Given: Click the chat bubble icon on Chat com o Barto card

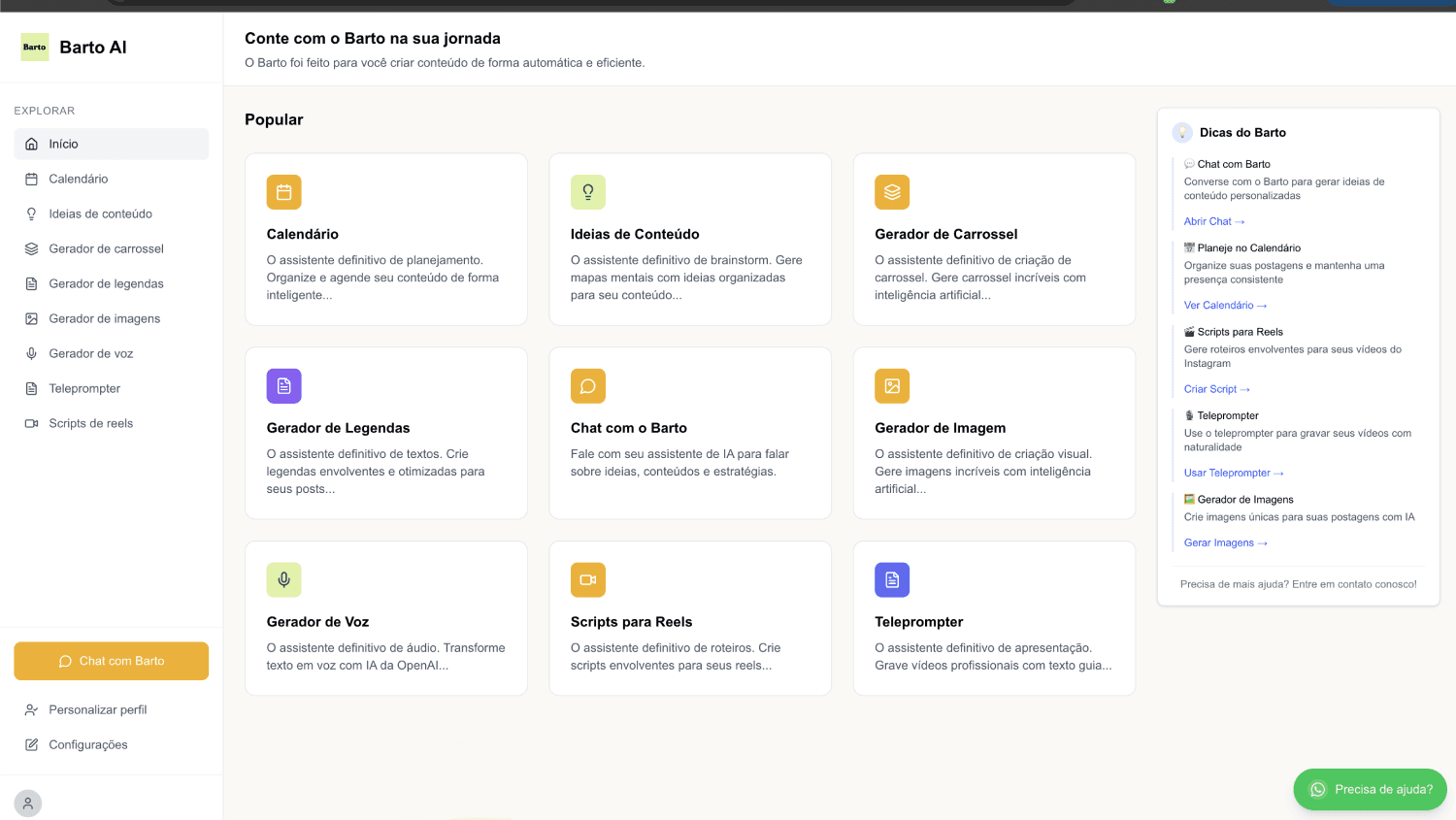Looking at the screenshot, I should pyautogui.click(x=587, y=385).
